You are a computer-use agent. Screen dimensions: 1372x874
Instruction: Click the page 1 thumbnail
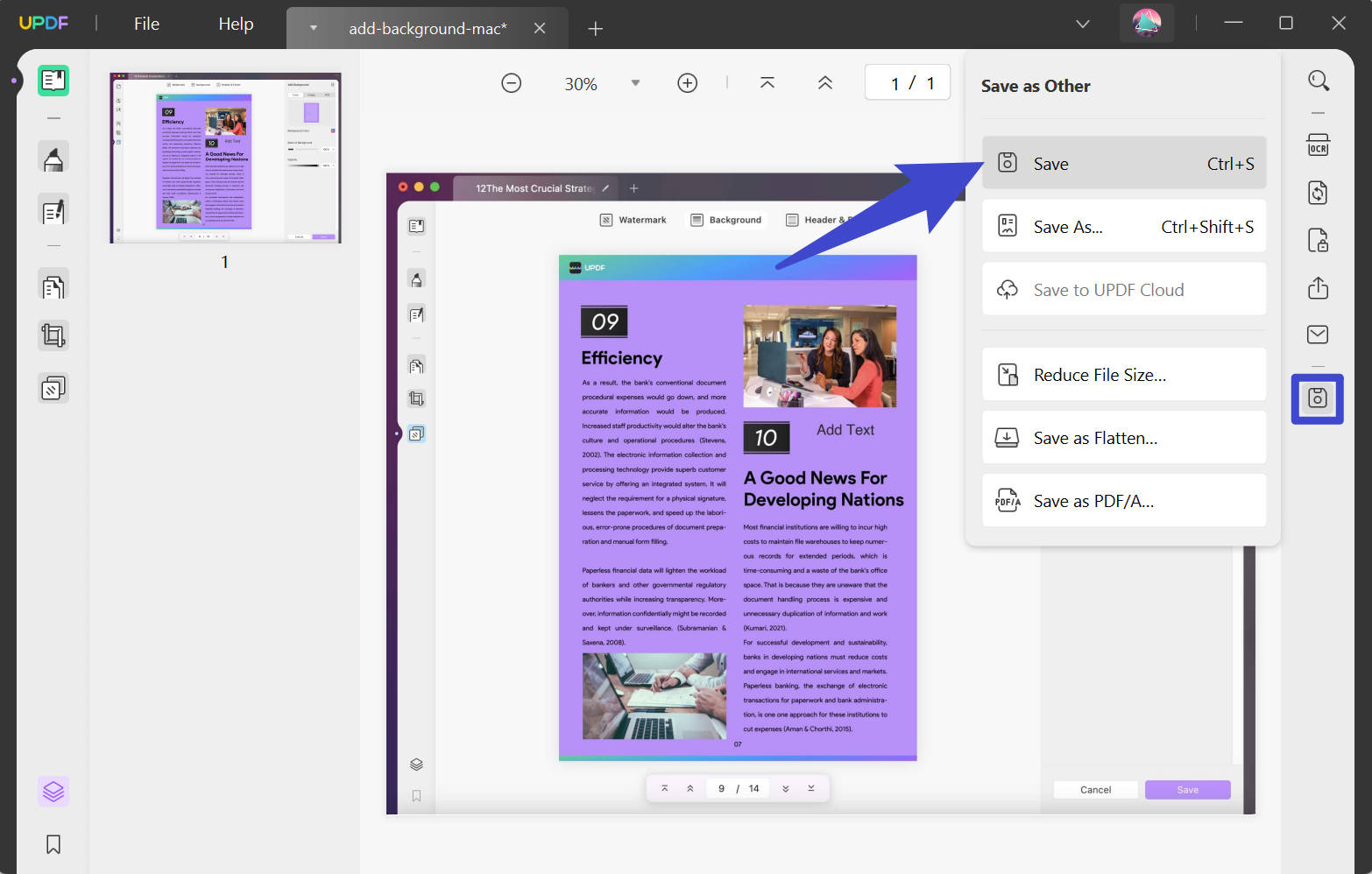[x=224, y=158]
